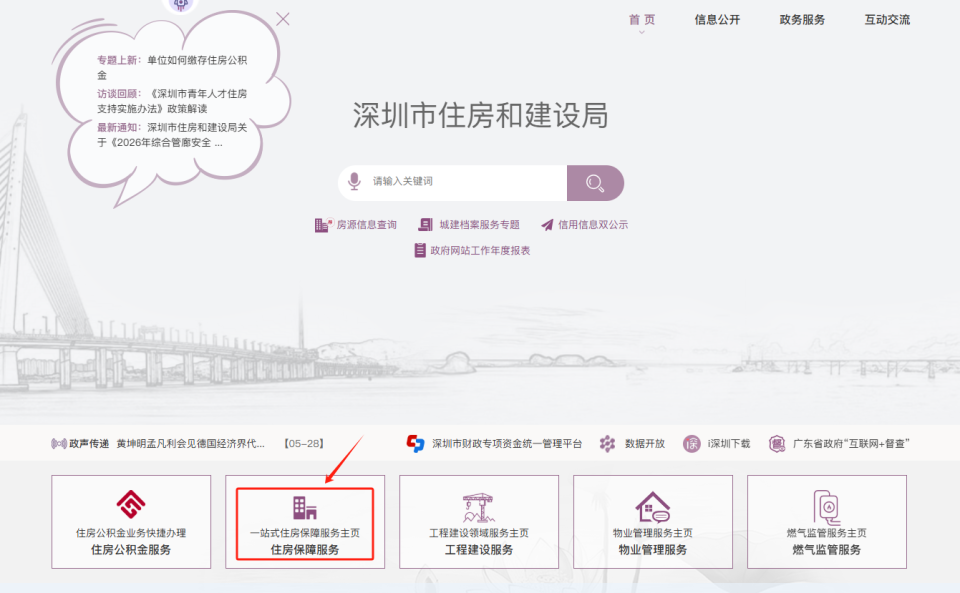960x593 pixels.
Task: Click 燃气监管服务主页 subtitle text
Action: [827, 533]
